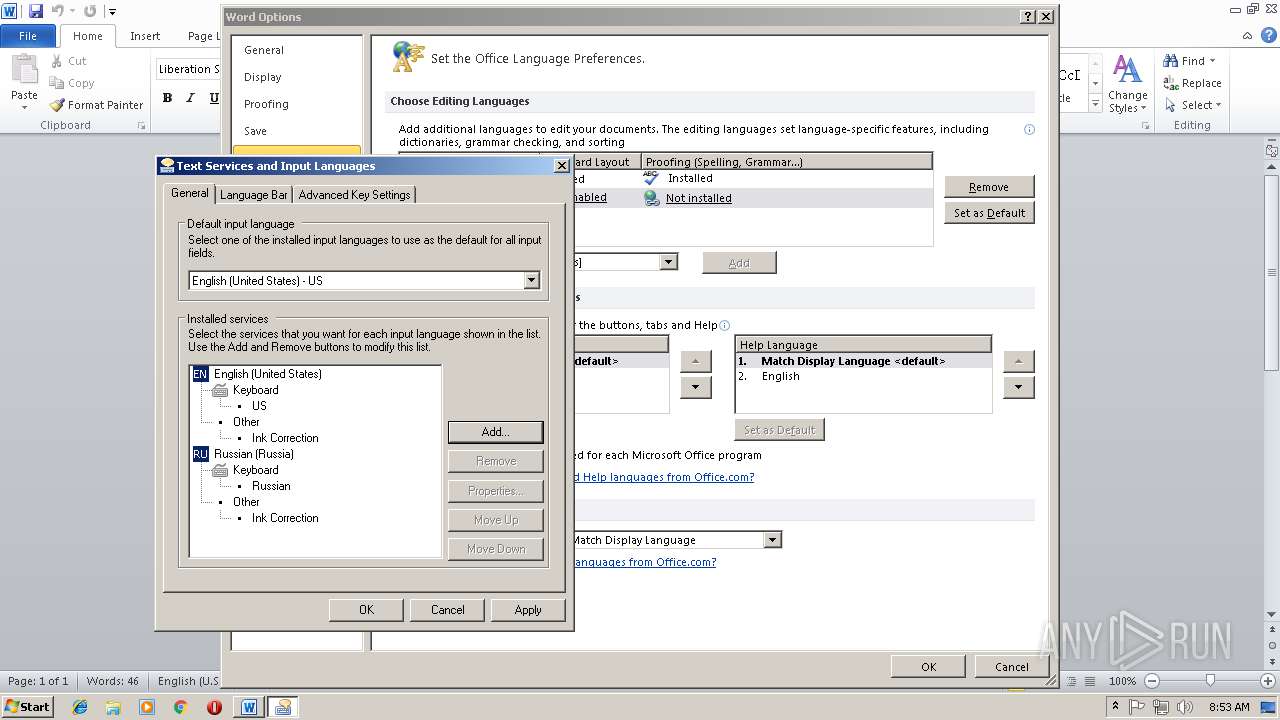Select Display category in Word Options
The image size is (1280, 720).
(296, 77)
